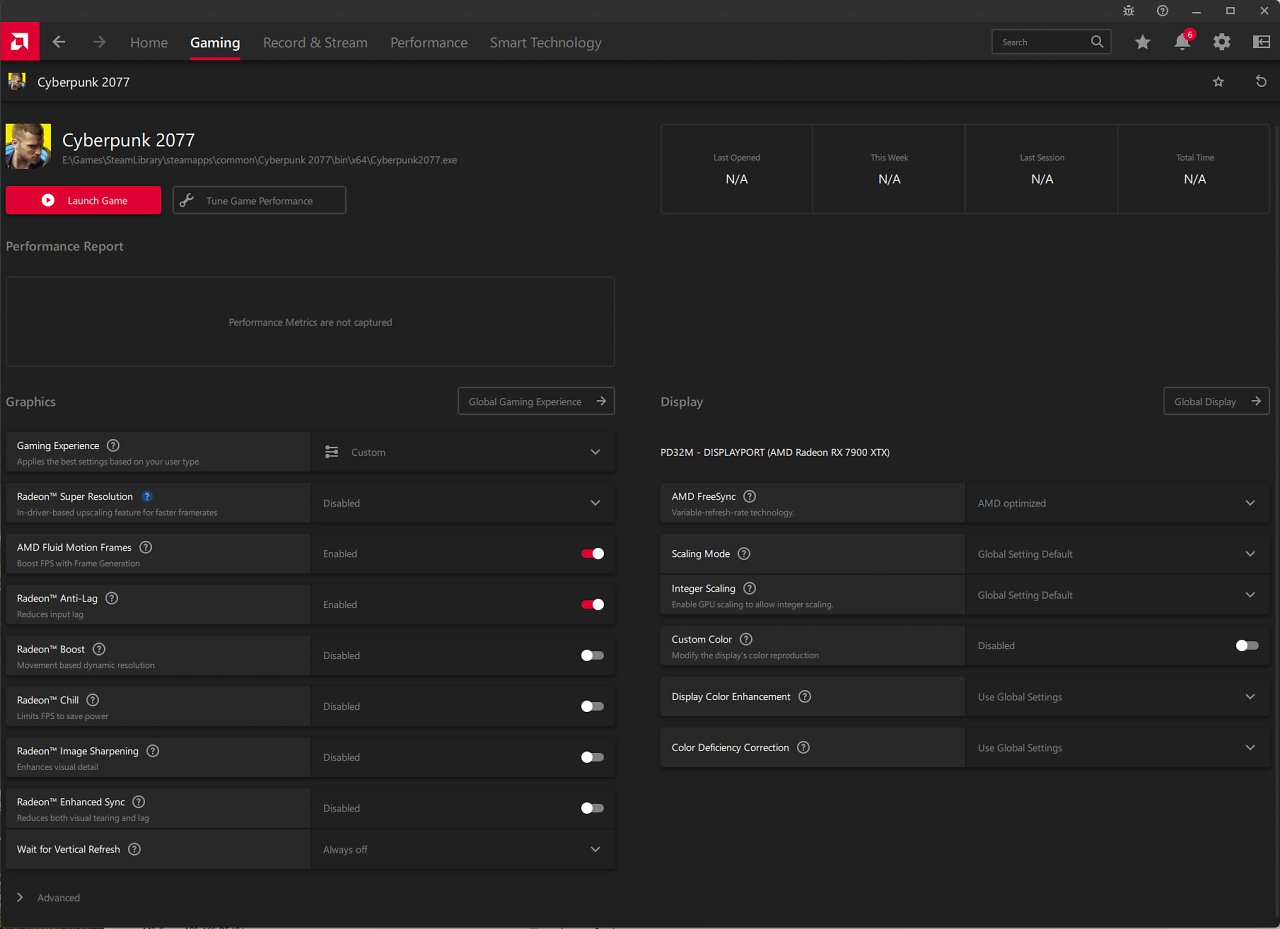Image resolution: width=1280 pixels, height=929 pixels.
Task: Select the Gaming tab
Action: click(215, 43)
